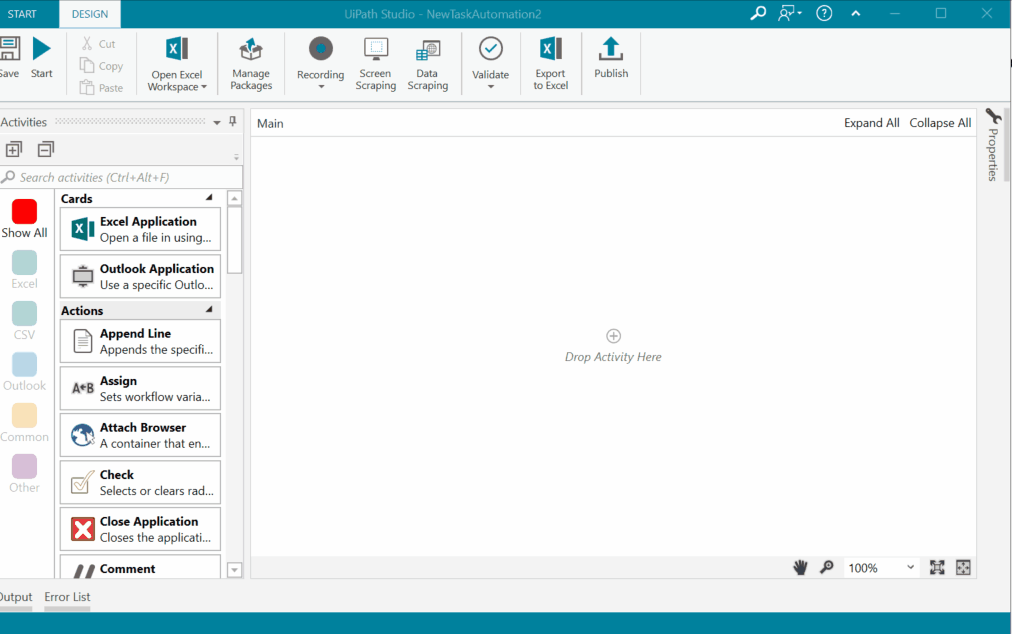
Task: Select the Close Application activity
Action: click(140, 529)
